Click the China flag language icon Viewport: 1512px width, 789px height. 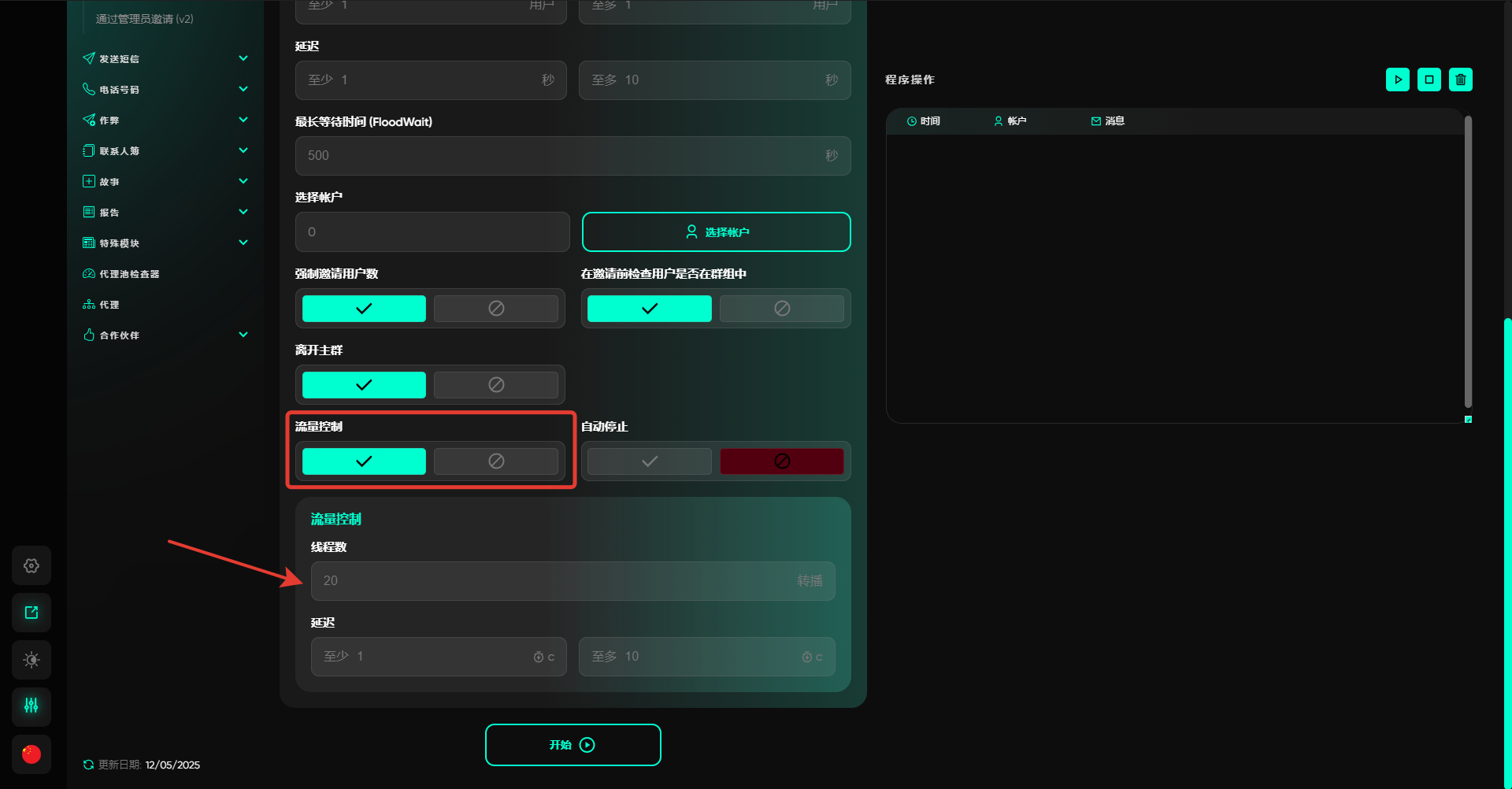coord(31,754)
